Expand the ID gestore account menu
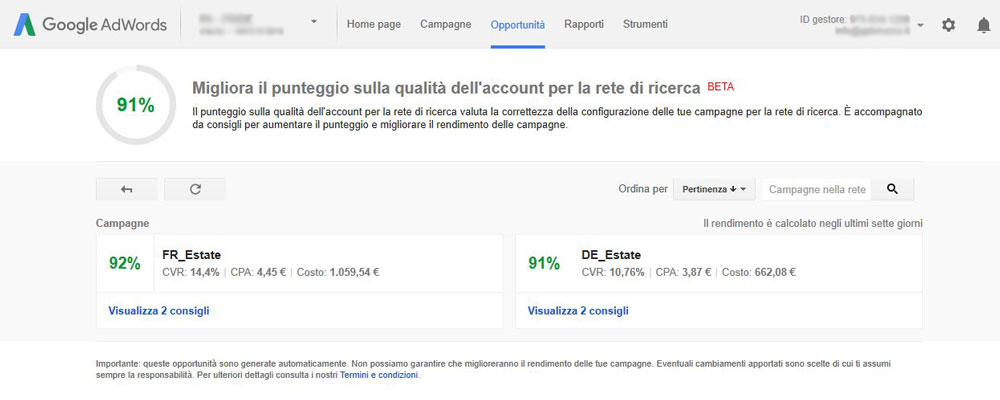 click(920, 26)
